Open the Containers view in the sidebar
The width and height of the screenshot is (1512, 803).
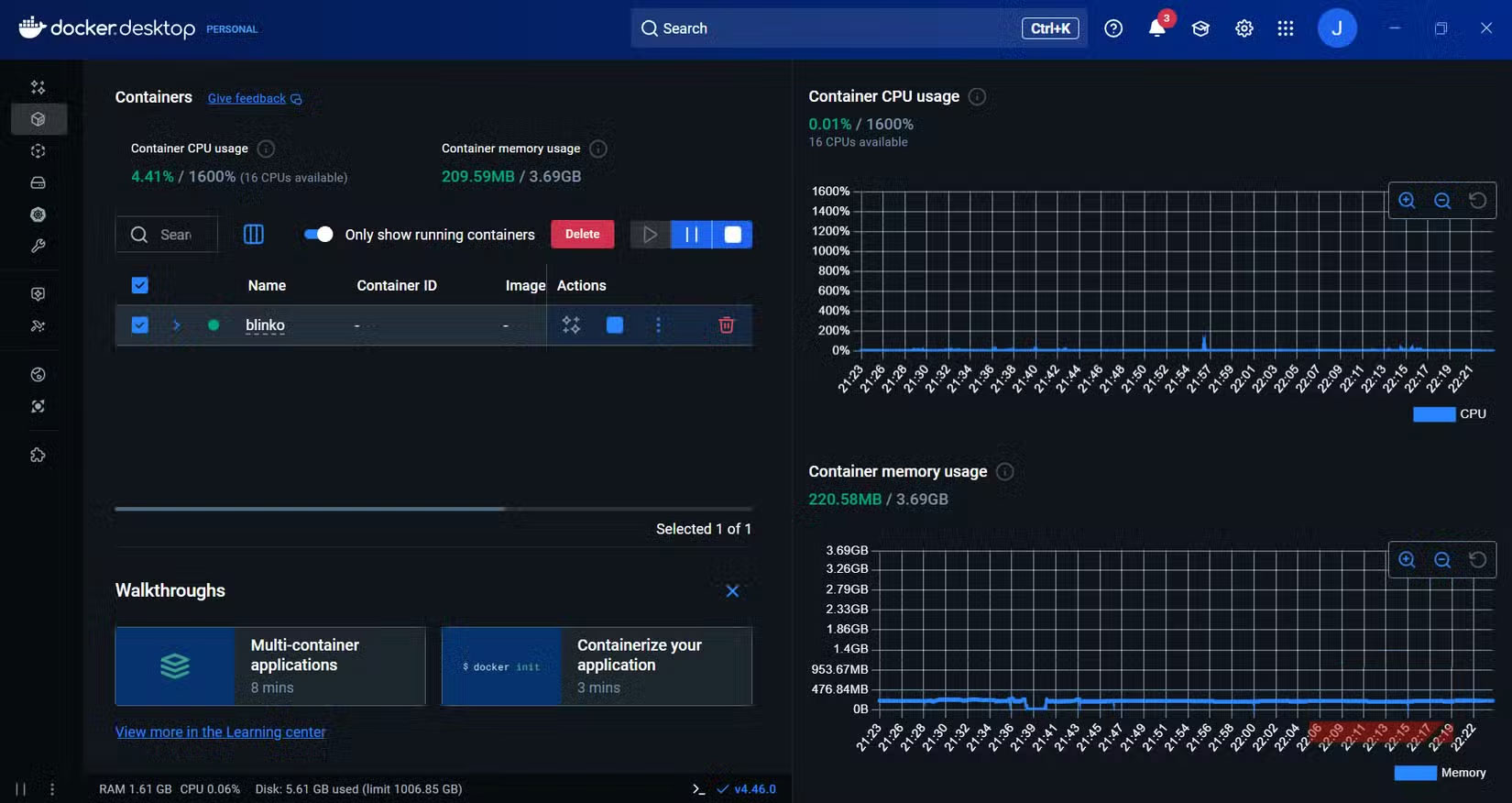(x=38, y=119)
